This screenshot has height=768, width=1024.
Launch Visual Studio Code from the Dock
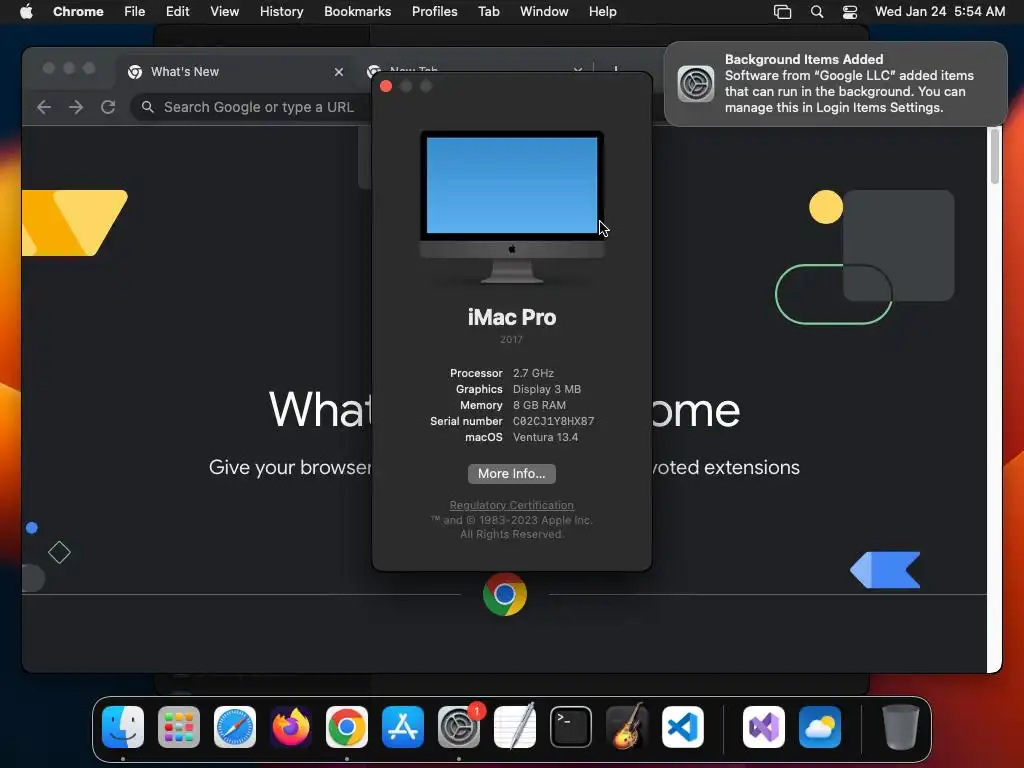[x=682, y=727]
